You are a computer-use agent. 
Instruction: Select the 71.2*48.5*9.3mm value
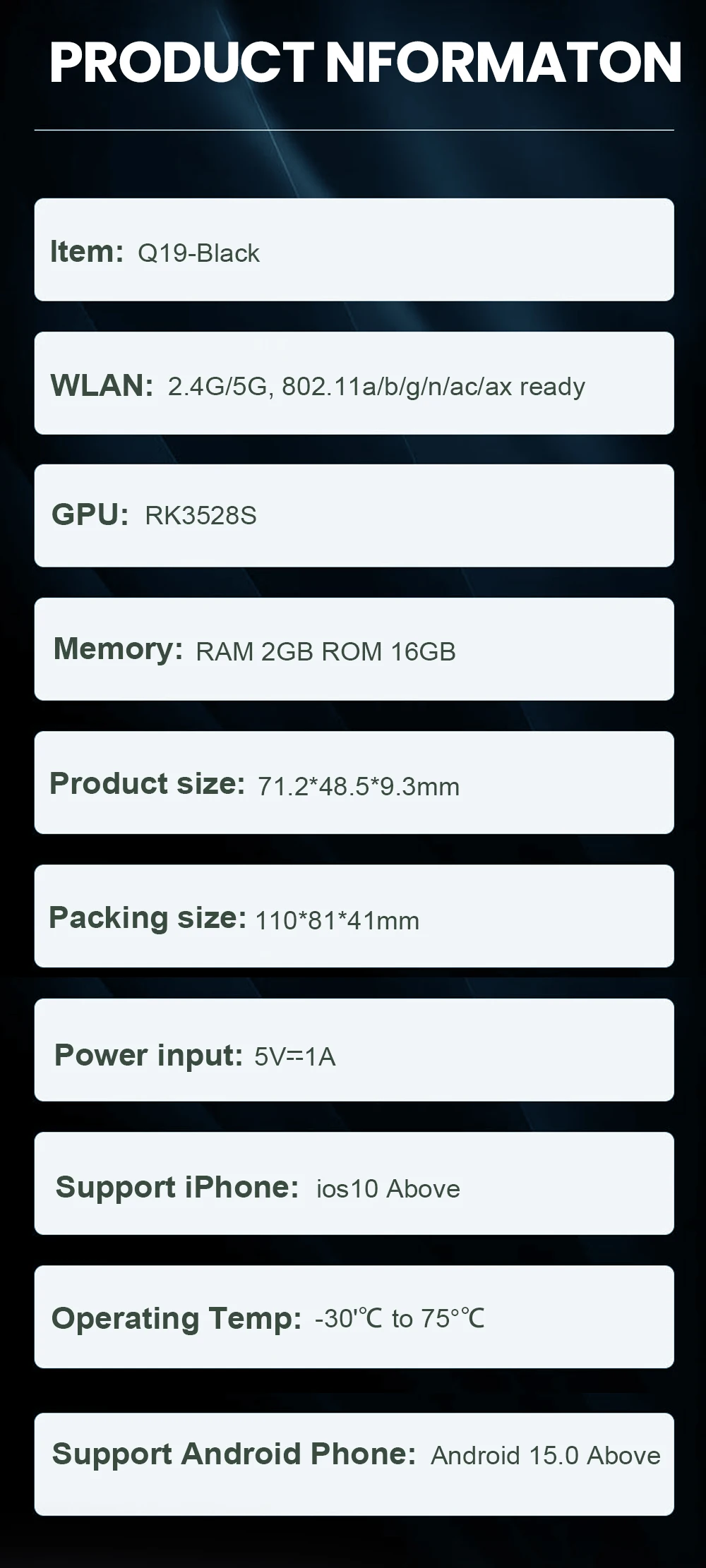pyautogui.click(x=359, y=786)
